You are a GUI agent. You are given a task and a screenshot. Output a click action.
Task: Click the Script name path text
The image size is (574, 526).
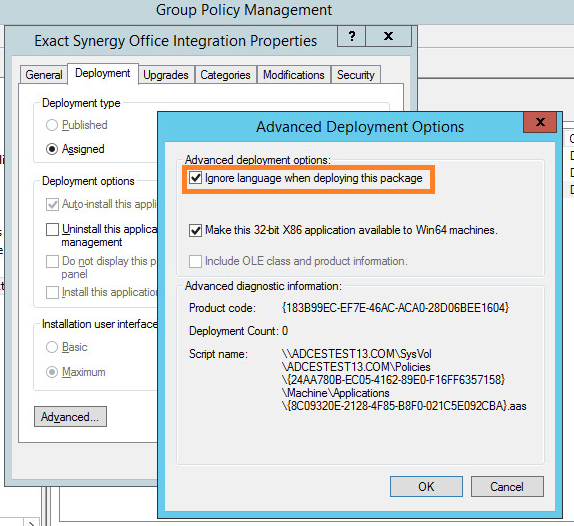pyautogui.click(x=404, y=380)
